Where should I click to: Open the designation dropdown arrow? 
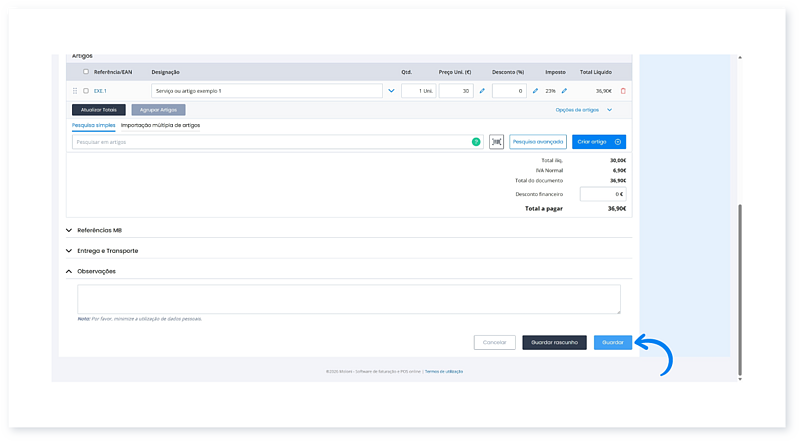point(391,91)
